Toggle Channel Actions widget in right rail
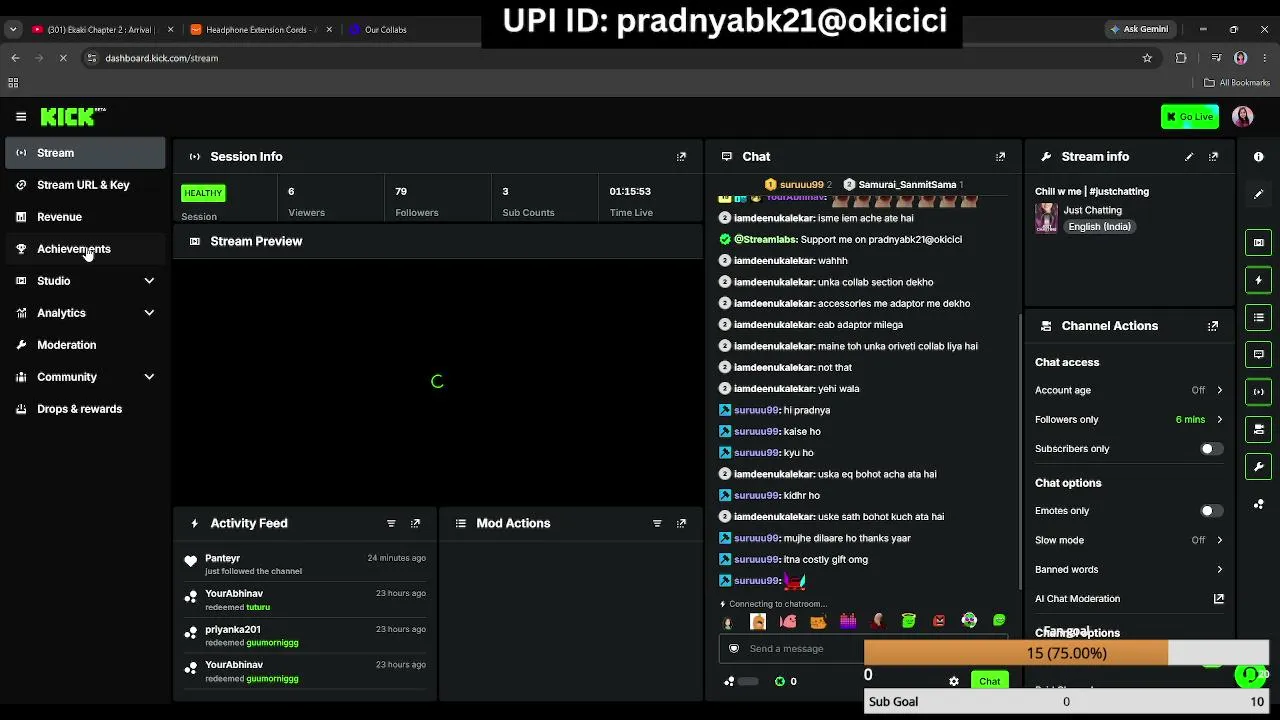The image size is (1280, 720). click(1259, 429)
